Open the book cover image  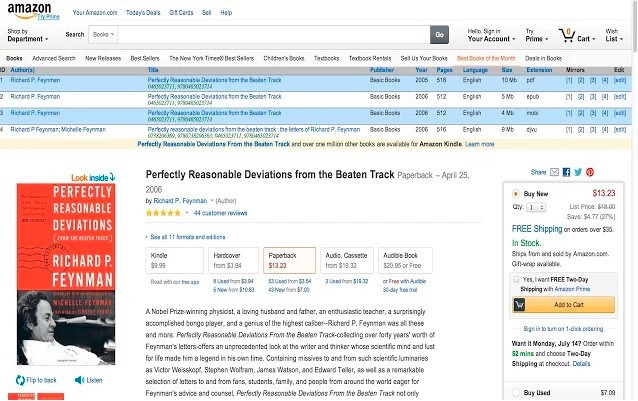pyautogui.click(x=66, y=274)
